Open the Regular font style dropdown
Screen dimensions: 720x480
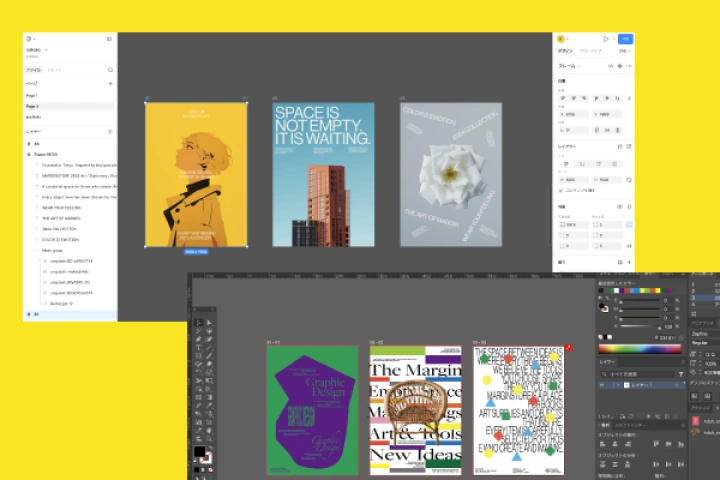(705, 343)
